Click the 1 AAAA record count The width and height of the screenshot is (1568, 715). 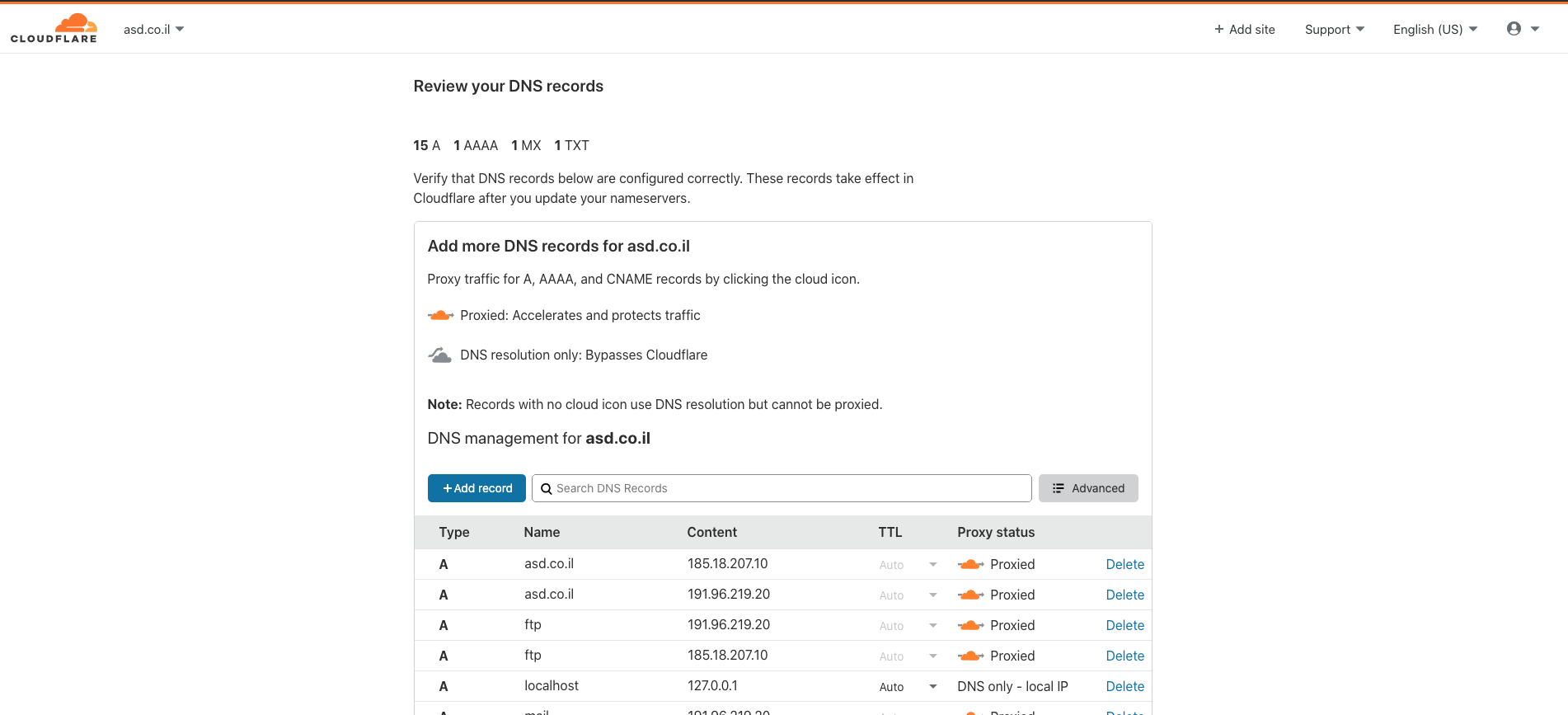(476, 145)
